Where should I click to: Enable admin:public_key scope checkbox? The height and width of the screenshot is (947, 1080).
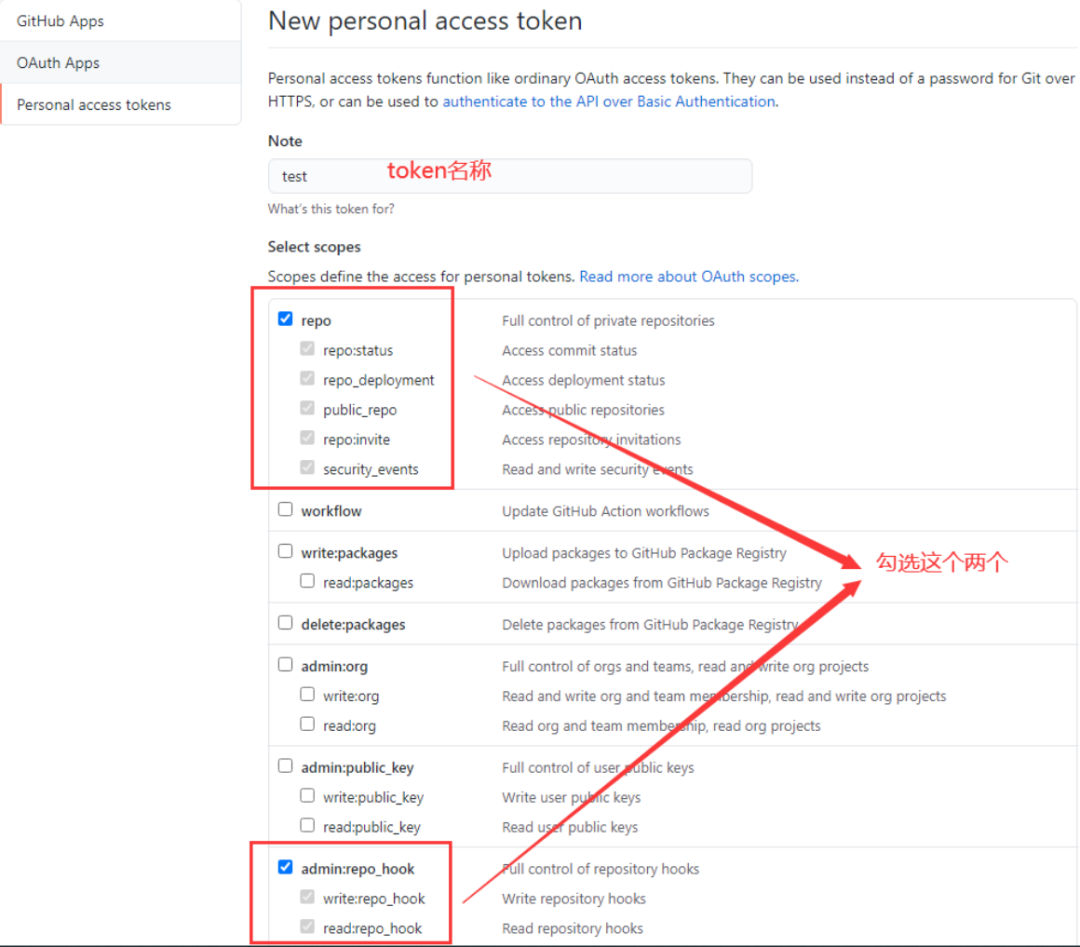(285, 766)
